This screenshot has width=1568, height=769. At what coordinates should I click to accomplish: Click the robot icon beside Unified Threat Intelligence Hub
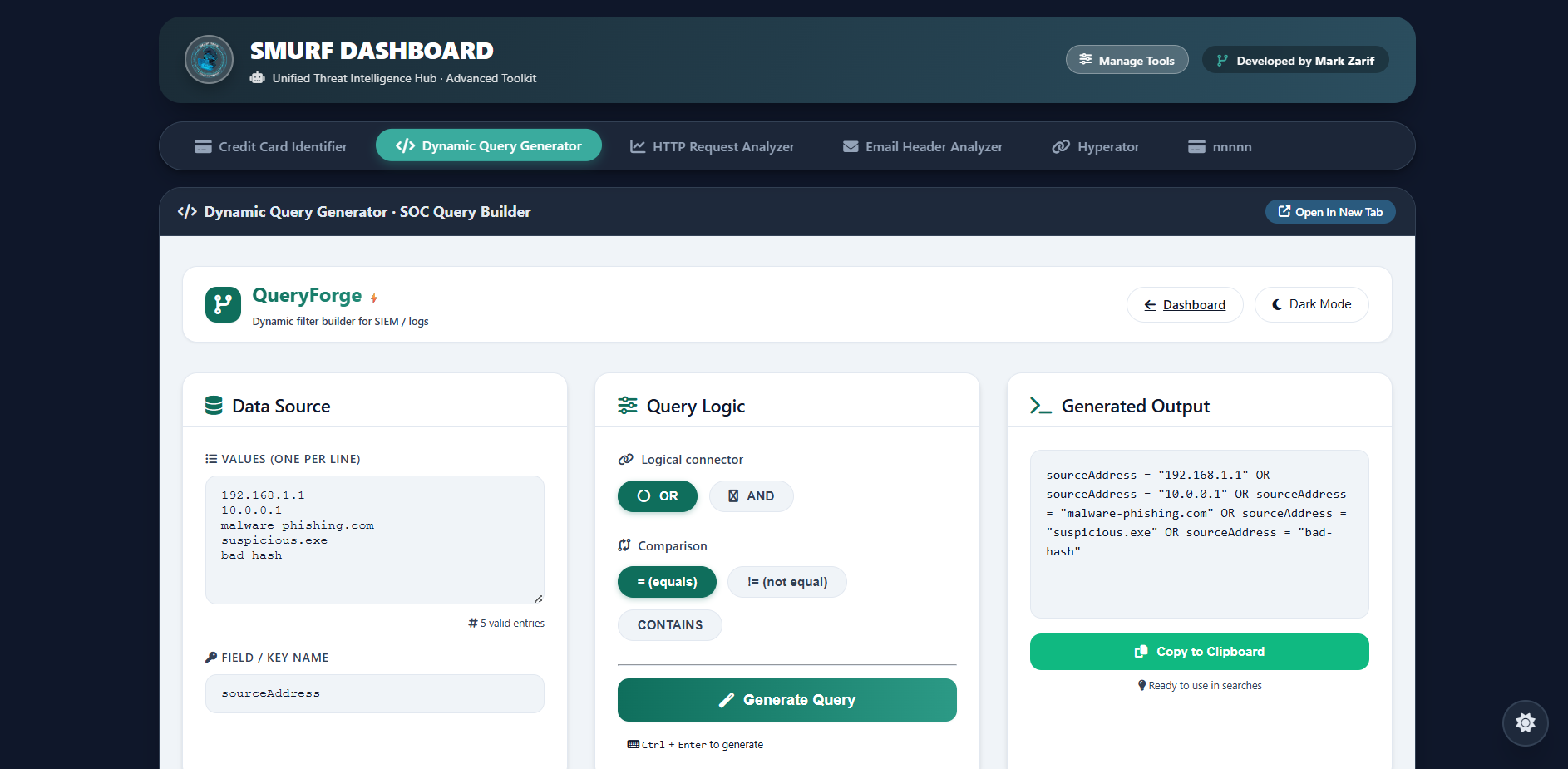tap(258, 78)
